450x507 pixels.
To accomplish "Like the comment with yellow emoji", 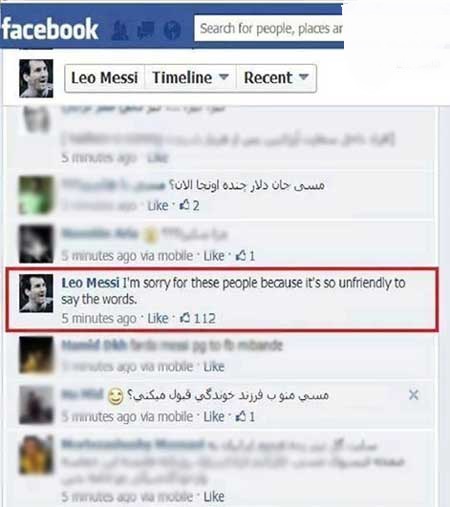I will (214, 256).
